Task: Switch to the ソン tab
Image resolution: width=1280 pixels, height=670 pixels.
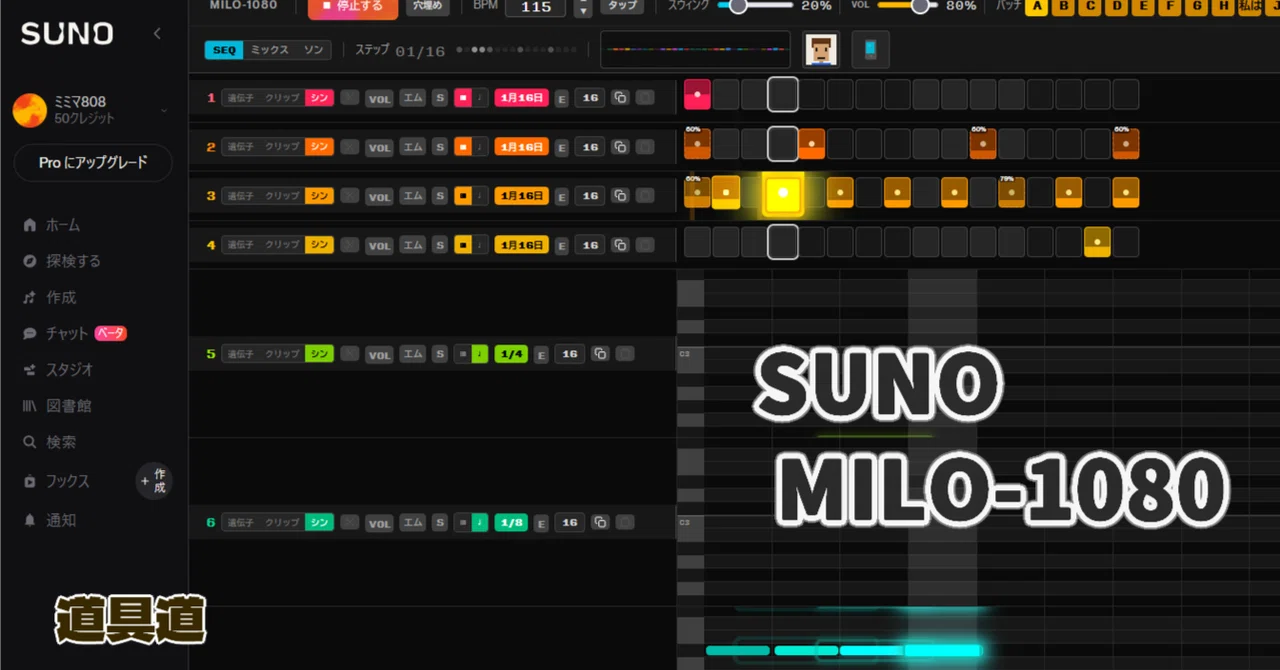Action: pos(314,50)
